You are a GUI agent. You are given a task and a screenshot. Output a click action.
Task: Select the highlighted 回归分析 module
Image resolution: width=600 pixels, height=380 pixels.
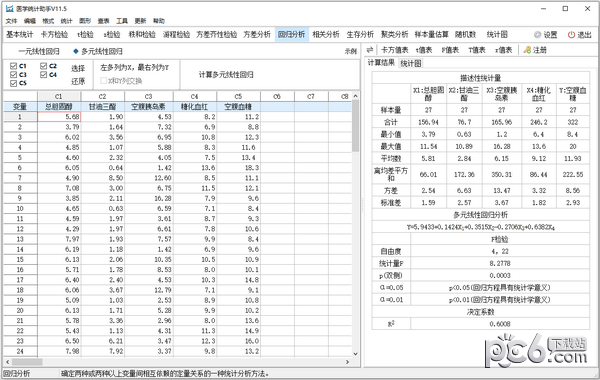[292, 34]
